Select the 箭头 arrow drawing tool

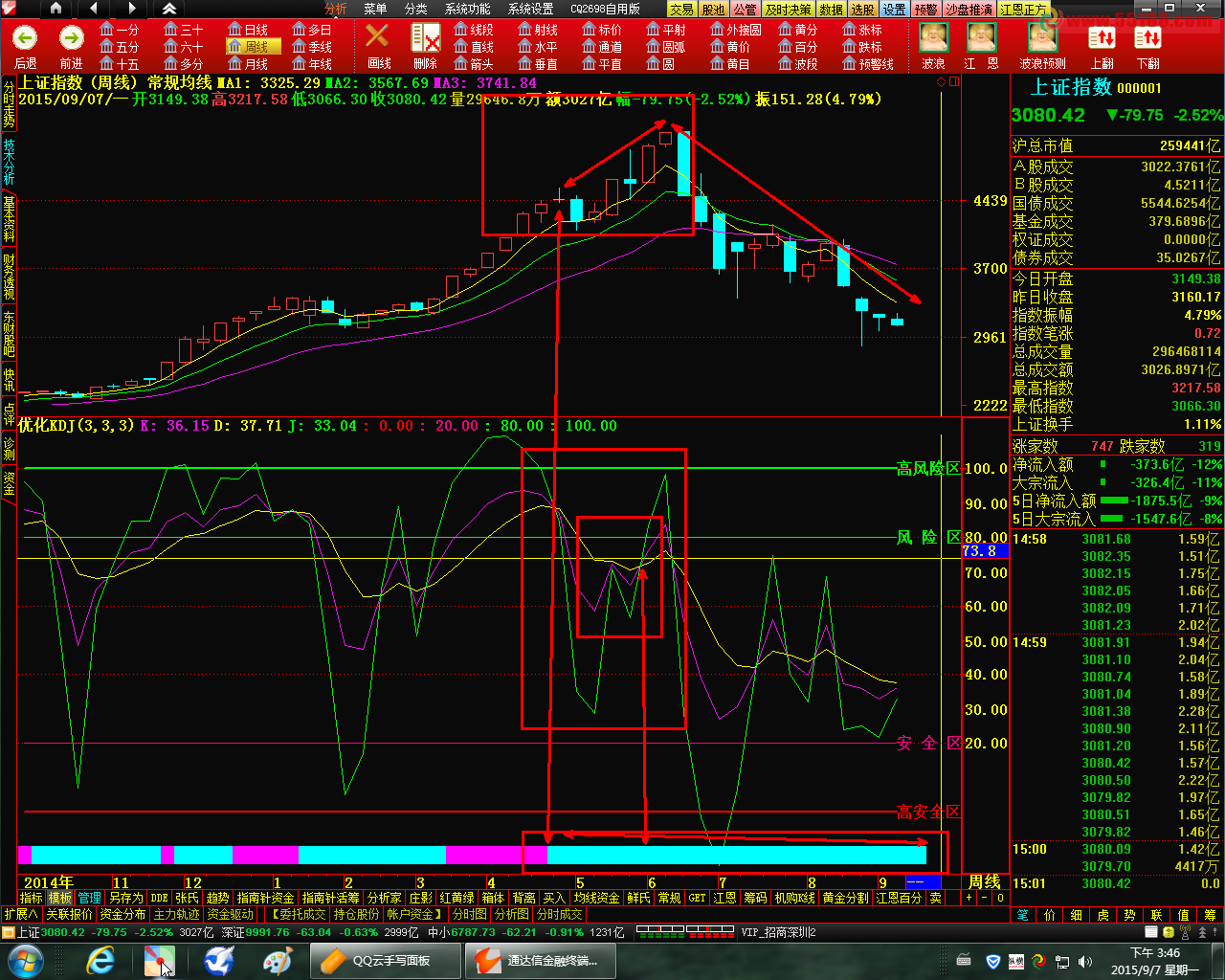pos(475,64)
